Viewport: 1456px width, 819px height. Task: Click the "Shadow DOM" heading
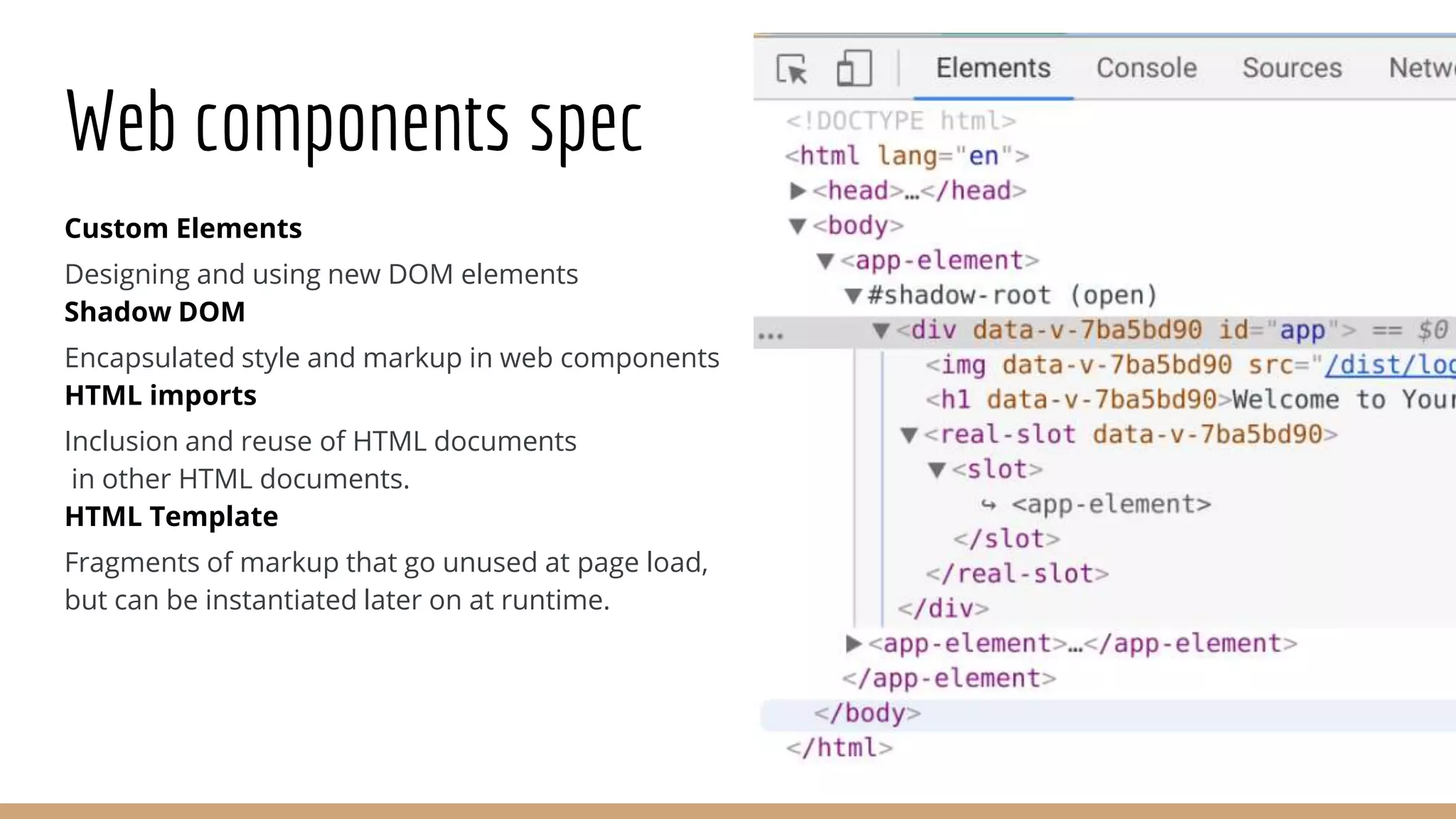(x=155, y=312)
